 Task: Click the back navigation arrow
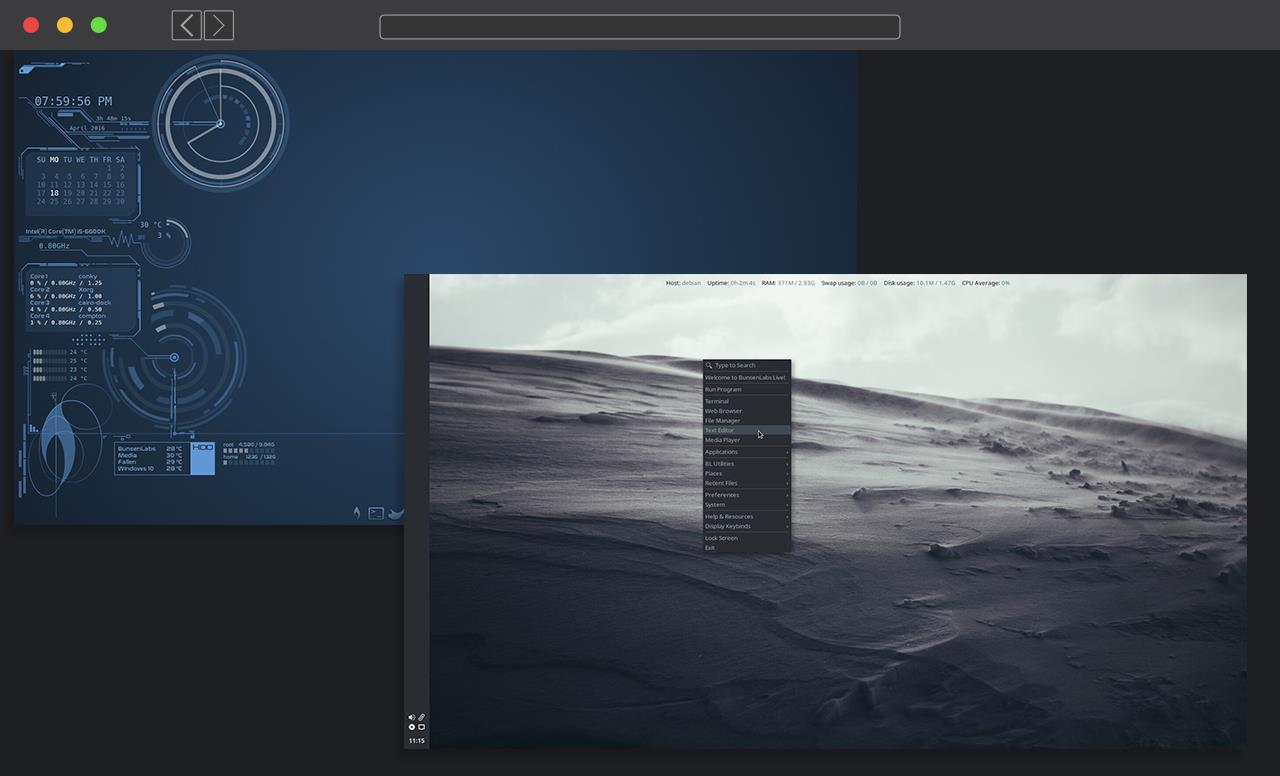[x=186, y=25]
